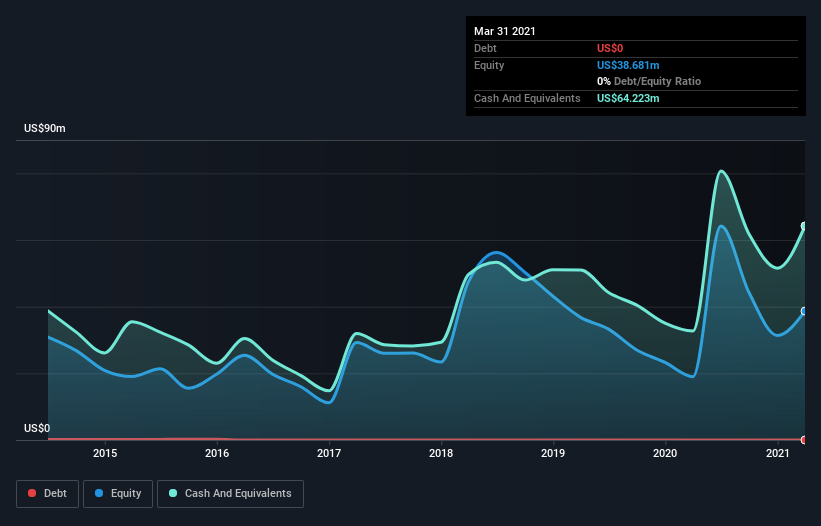Click the red US$0 debt value in tooltip
The width and height of the screenshot is (821, 526).
pyautogui.click(x=610, y=48)
